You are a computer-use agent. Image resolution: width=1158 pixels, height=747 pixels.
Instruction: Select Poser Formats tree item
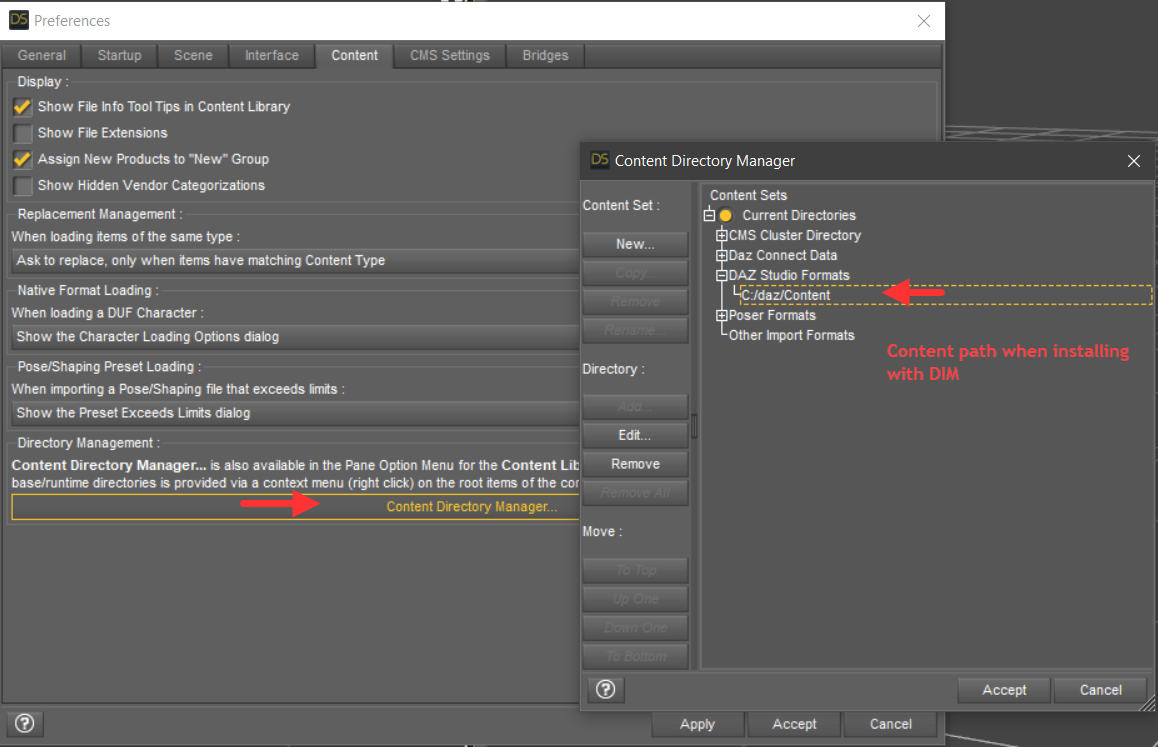pos(772,315)
